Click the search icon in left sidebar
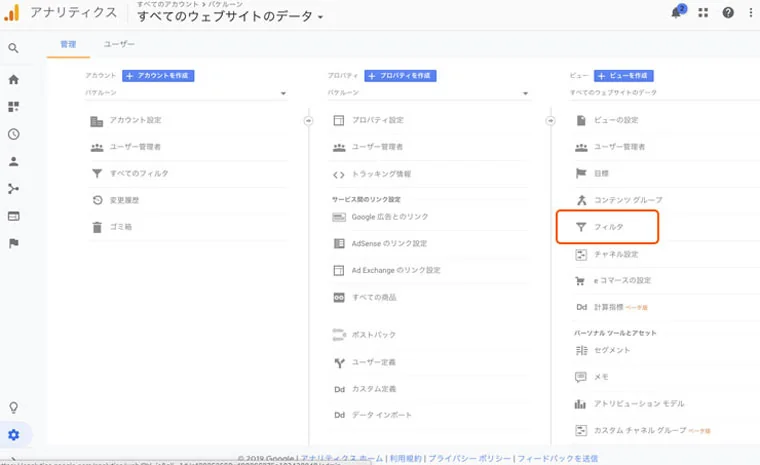Screen dimensions: 760x465 pyautogui.click(x=14, y=48)
